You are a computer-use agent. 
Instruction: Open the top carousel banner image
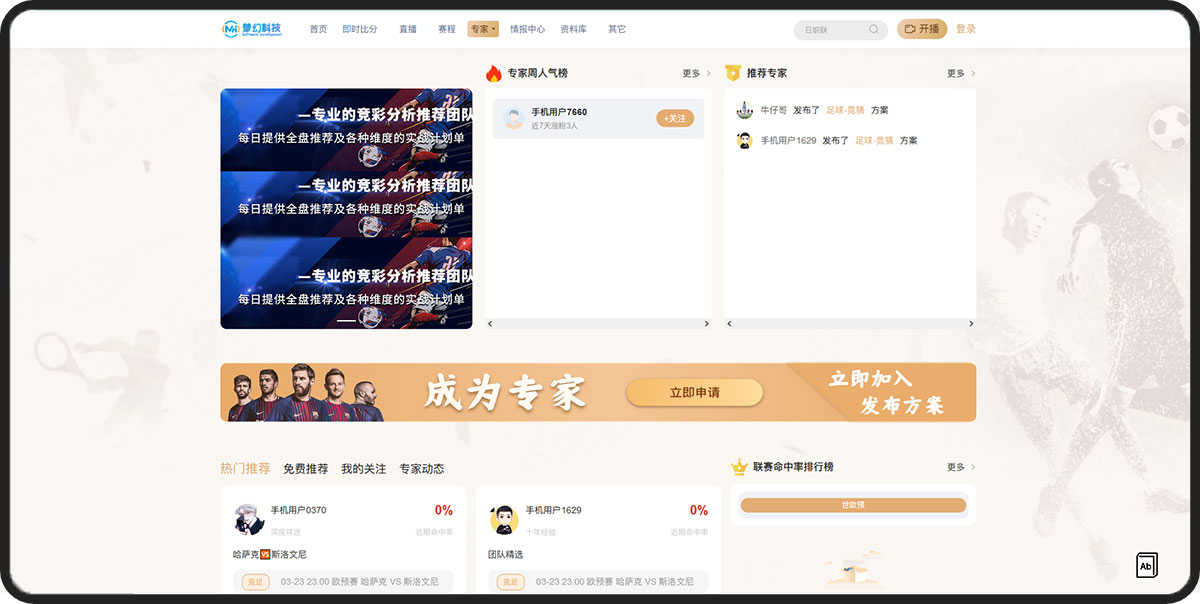pos(346,129)
